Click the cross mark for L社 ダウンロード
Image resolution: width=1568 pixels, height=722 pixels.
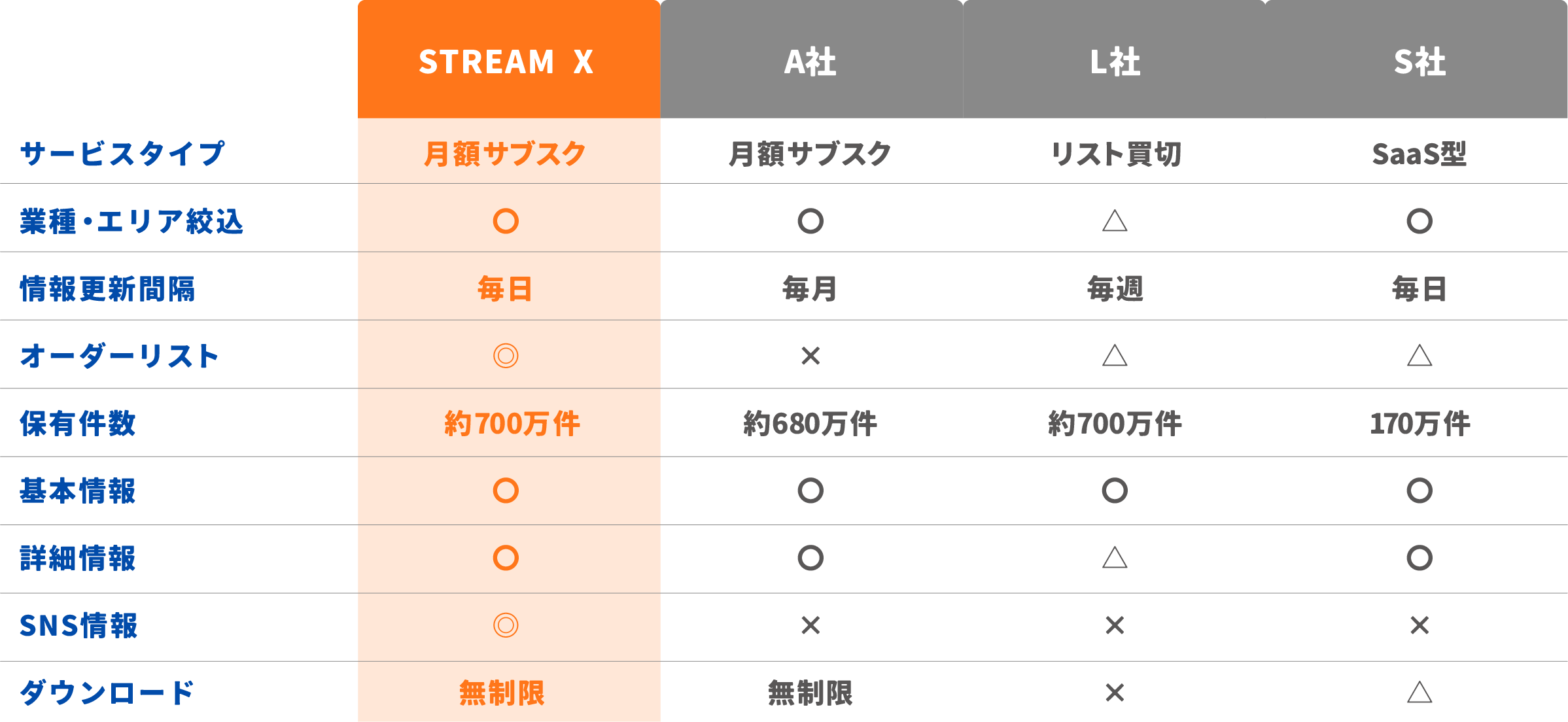coord(1115,693)
